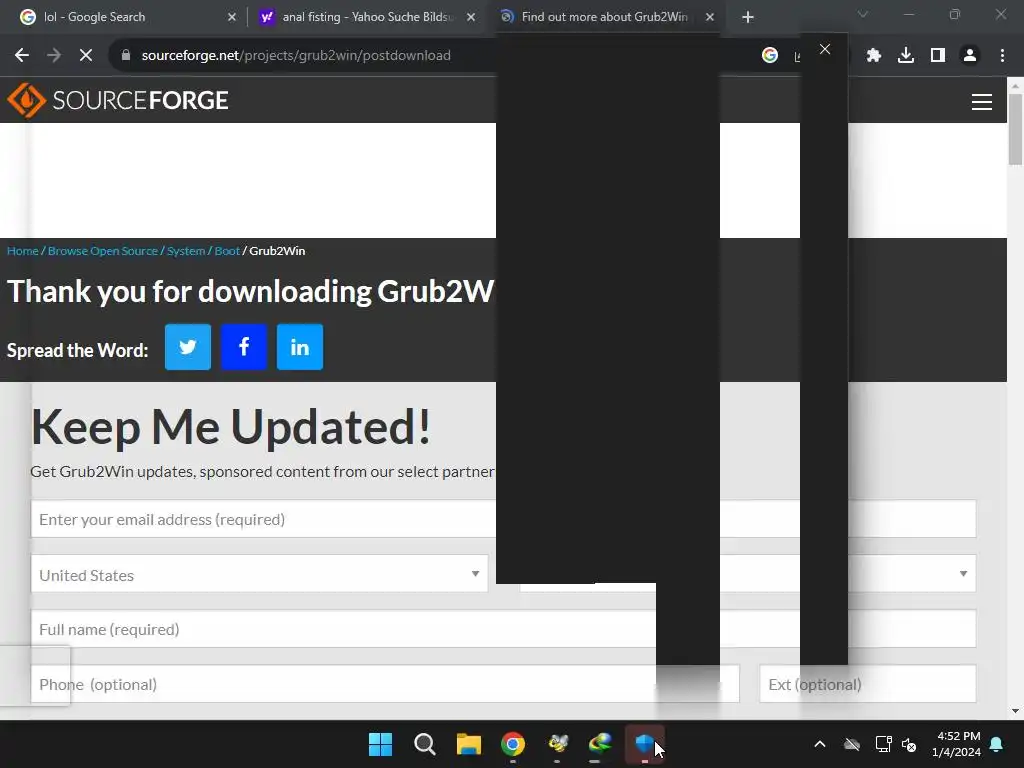This screenshot has width=1024, height=768.
Task: View site info via lock icon
Action: 126,56
